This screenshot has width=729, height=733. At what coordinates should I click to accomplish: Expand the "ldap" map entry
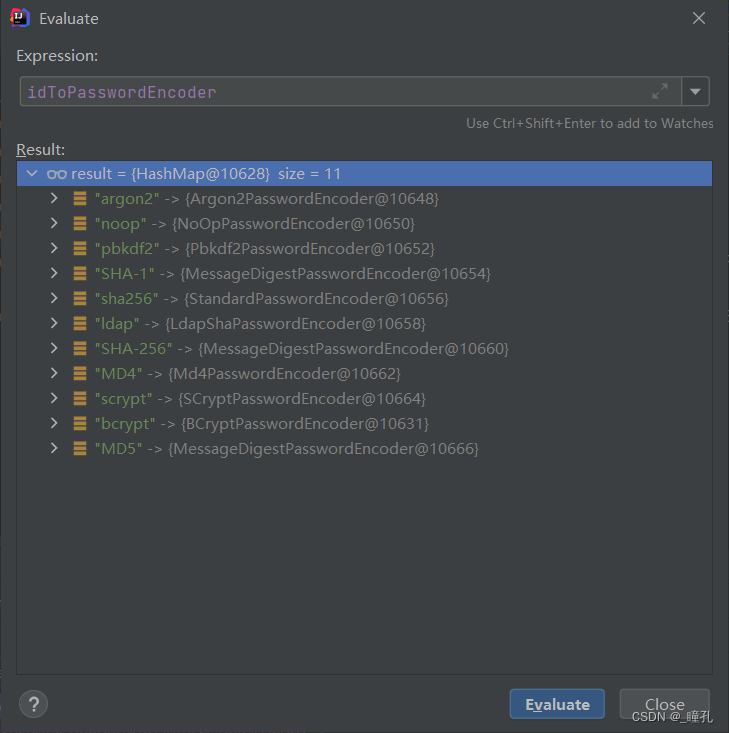click(54, 323)
